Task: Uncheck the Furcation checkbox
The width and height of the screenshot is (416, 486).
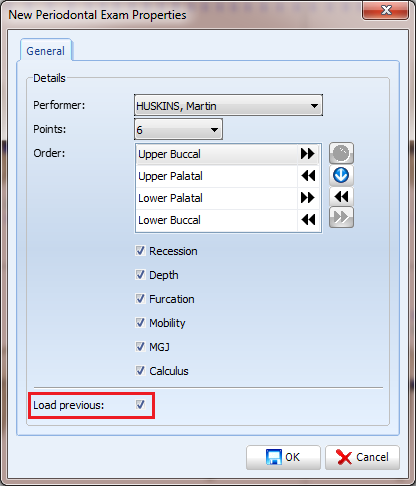Action: (x=140, y=299)
